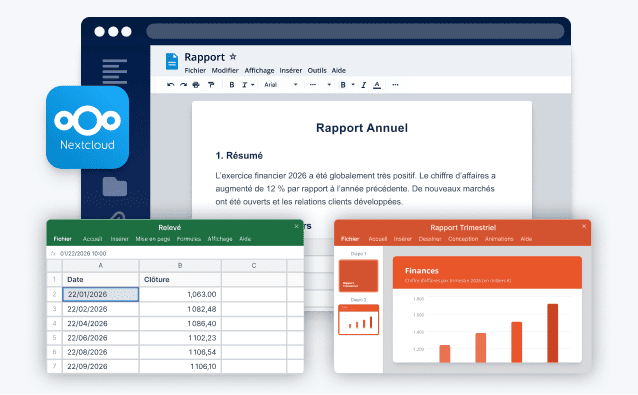Open the arrow next to highlighted B button
Viewport: 638px width, 395px height.
pyautogui.click(x=353, y=85)
